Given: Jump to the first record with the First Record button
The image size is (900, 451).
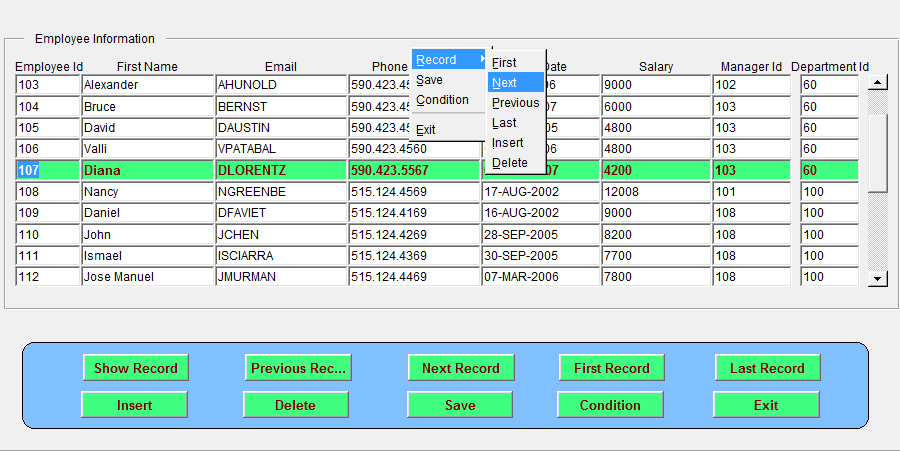Looking at the screenshot, I should pos(612,368).
